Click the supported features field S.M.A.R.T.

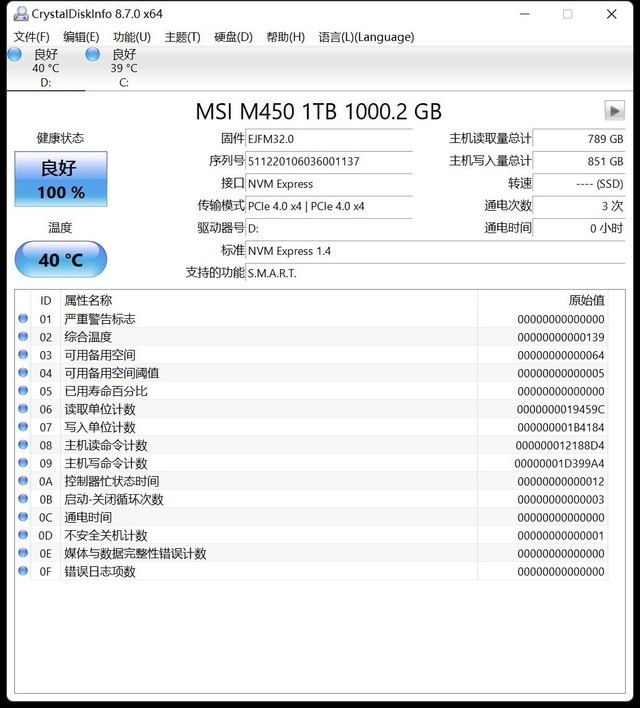(x=435, y=273)
